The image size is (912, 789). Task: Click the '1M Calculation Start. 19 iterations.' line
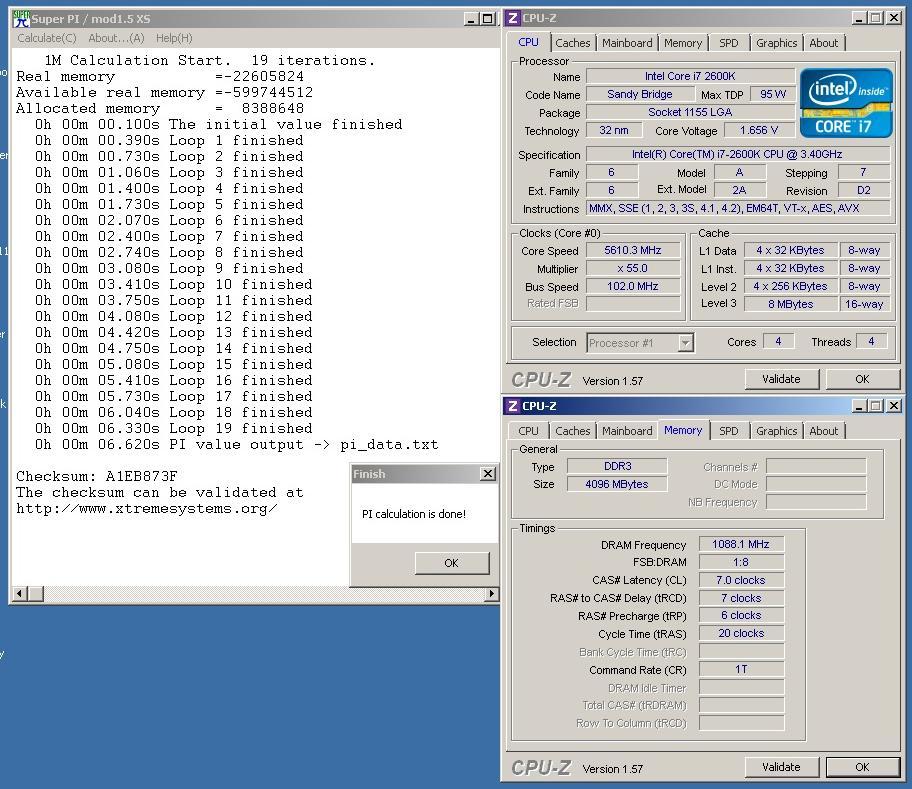[x=210, y=60]
